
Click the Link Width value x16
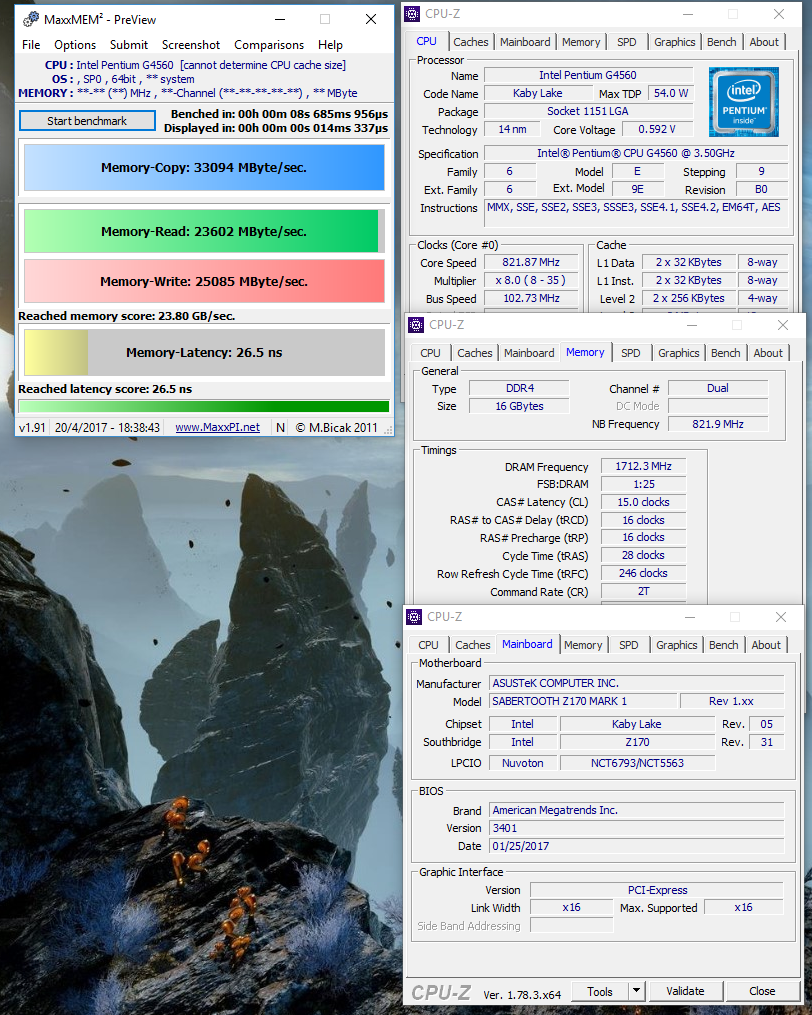click(x=571, y=908)
